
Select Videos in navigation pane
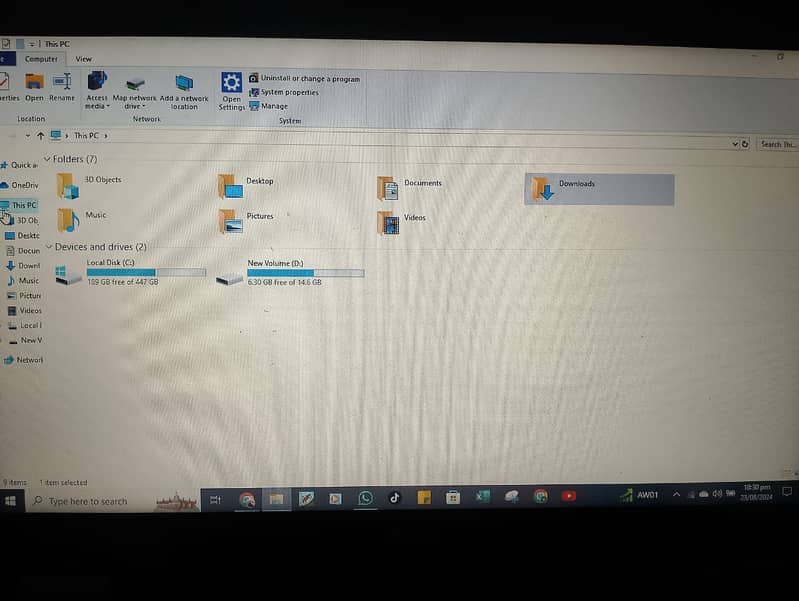24,310
